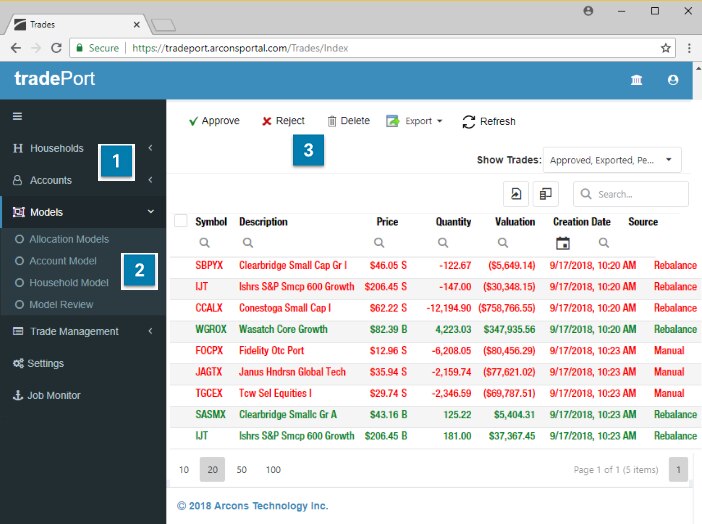Sort by the Symbol column header
The height and width of the screenshot is (524, 702).
click(211, 222)
